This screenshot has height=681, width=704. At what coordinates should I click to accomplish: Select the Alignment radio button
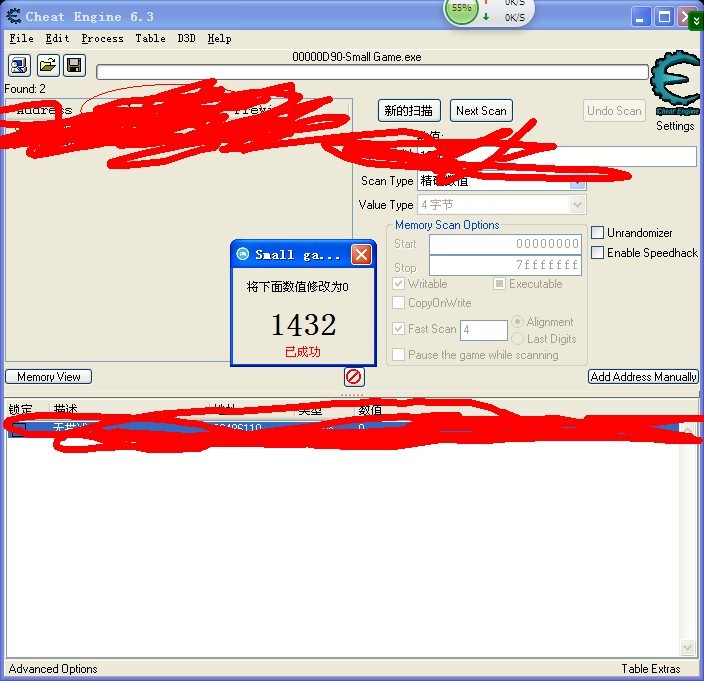tap(517, 321)
